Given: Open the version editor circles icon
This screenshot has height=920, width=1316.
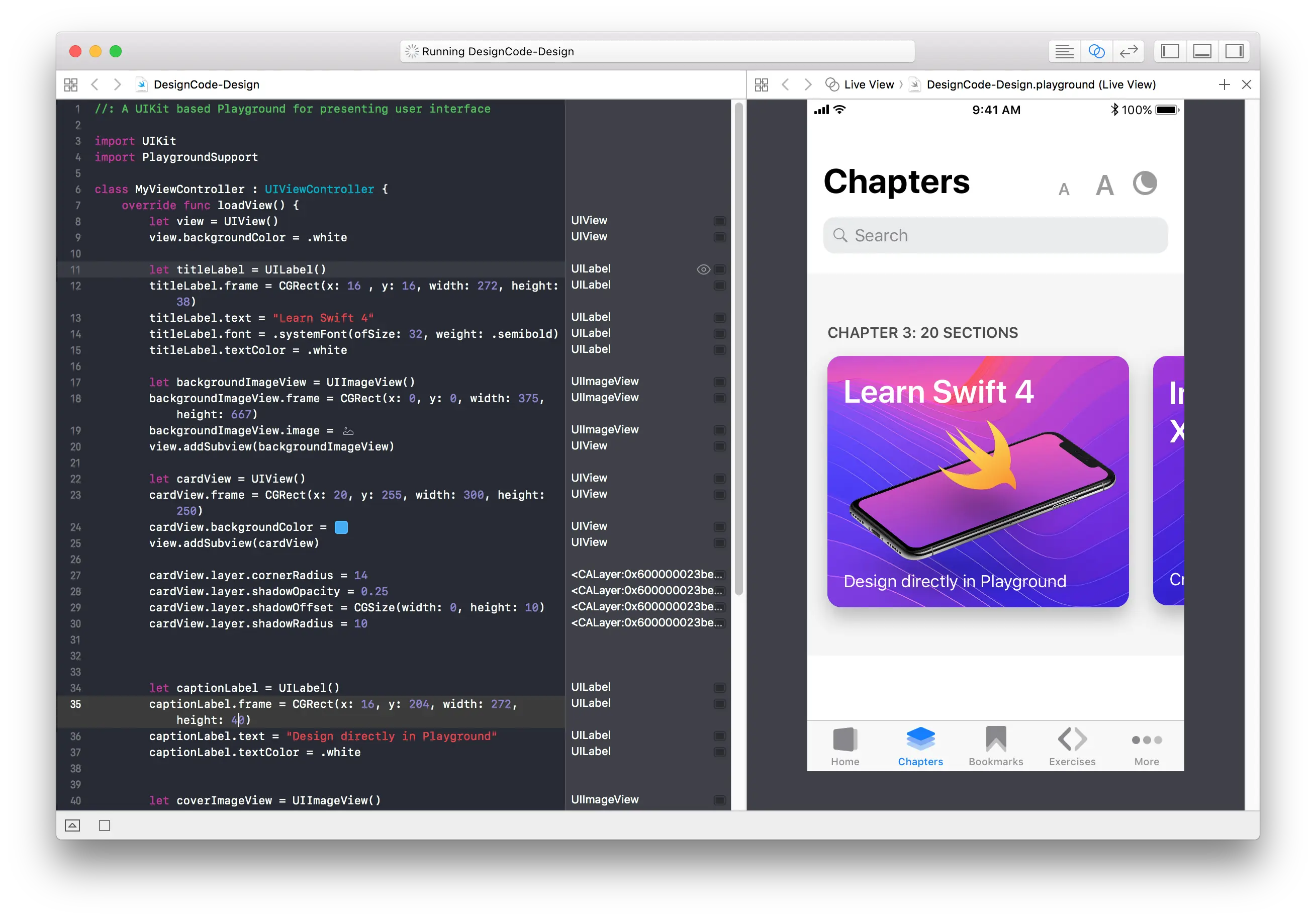Looking at the screenshot, I should tap(1096, 51).
